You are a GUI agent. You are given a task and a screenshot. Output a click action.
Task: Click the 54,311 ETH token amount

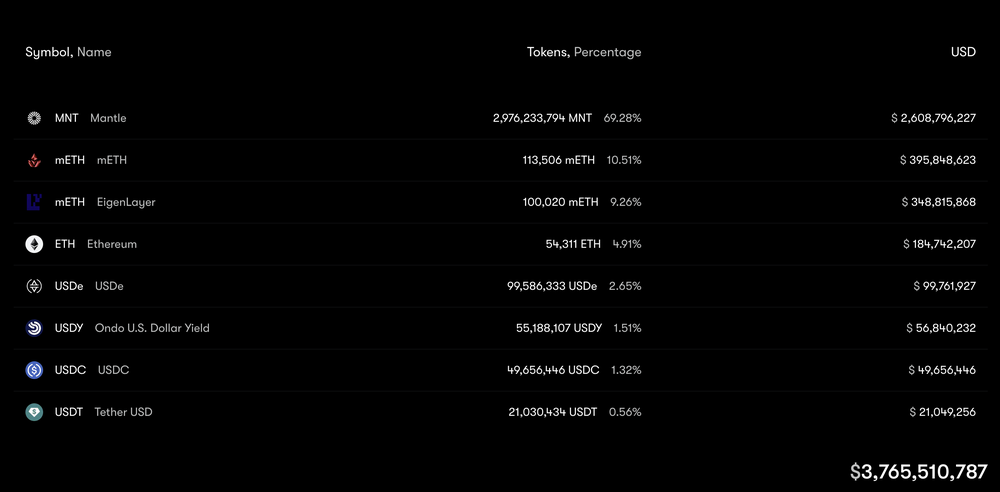[573, 244]
